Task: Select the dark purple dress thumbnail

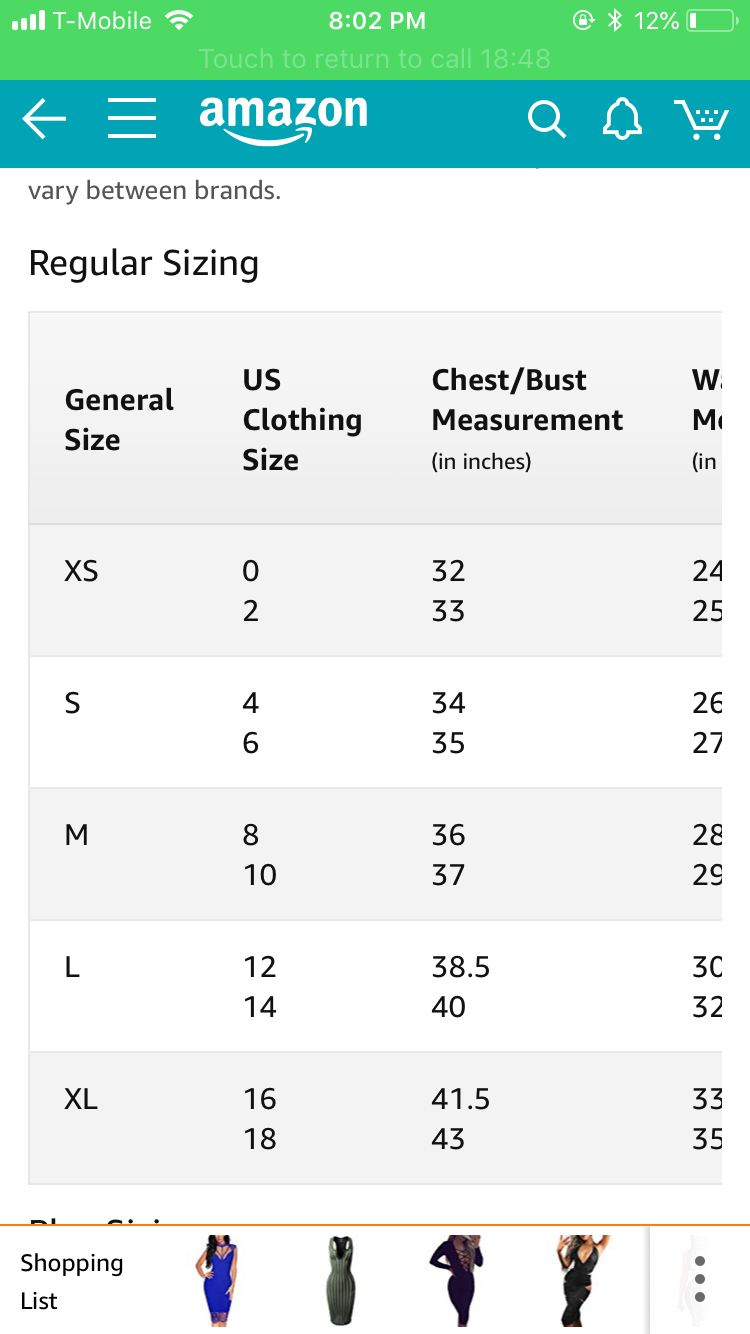Action: coord(455,1281)
